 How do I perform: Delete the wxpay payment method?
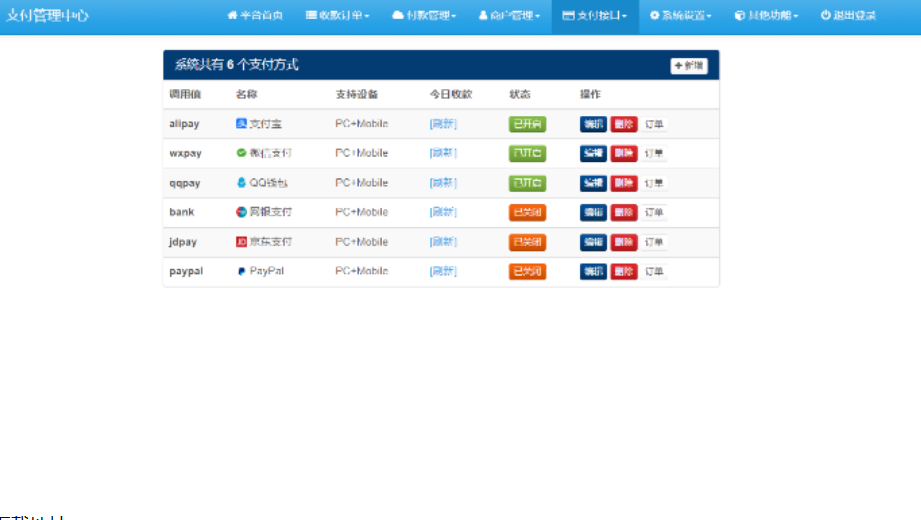point(624,153)
